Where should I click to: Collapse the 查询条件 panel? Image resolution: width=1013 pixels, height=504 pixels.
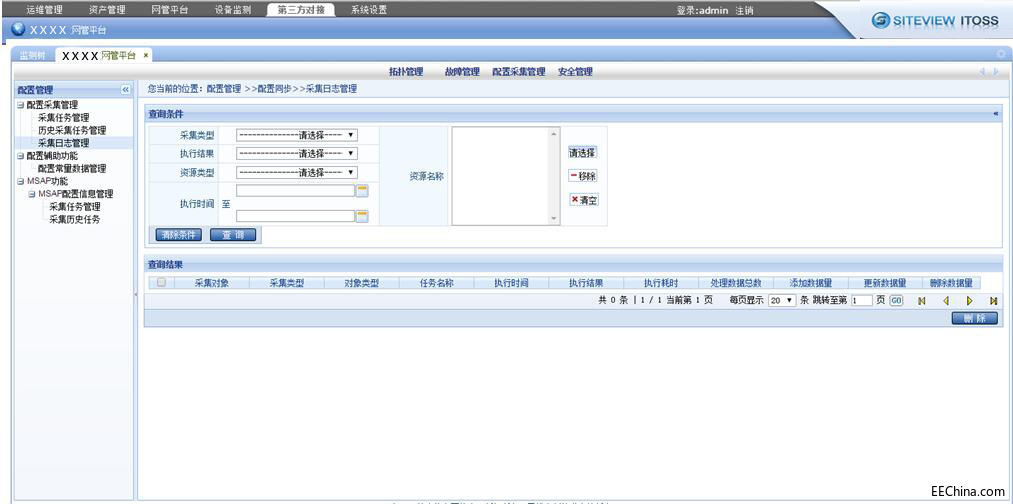[x=996, y=113]
